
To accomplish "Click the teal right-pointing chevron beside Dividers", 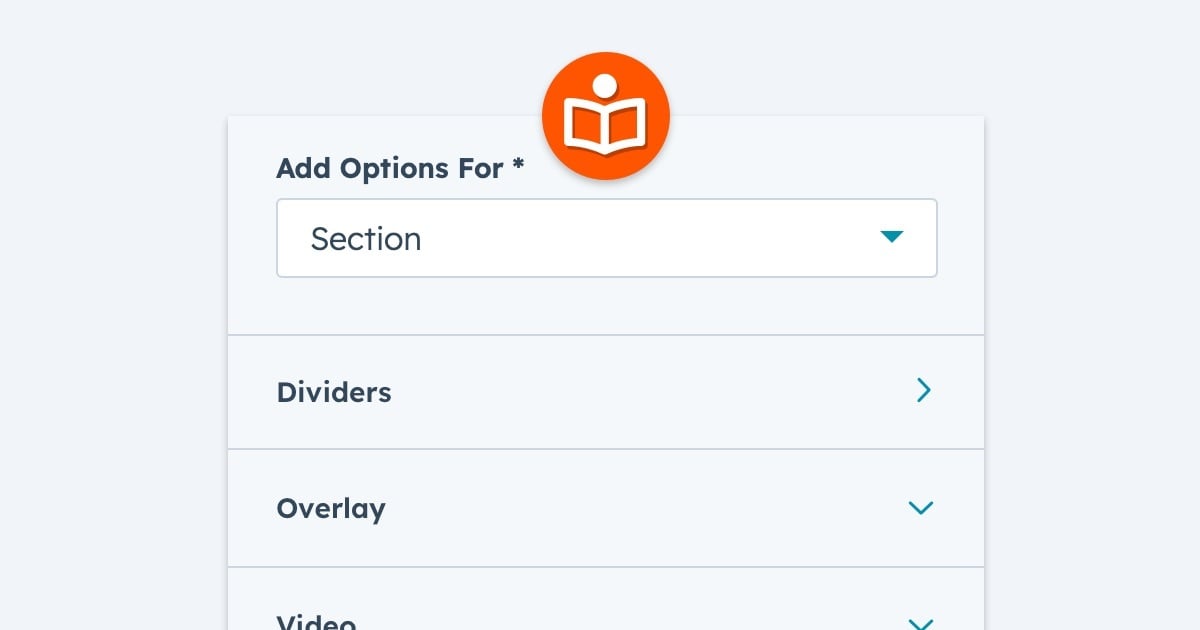I will click(924, 391).
